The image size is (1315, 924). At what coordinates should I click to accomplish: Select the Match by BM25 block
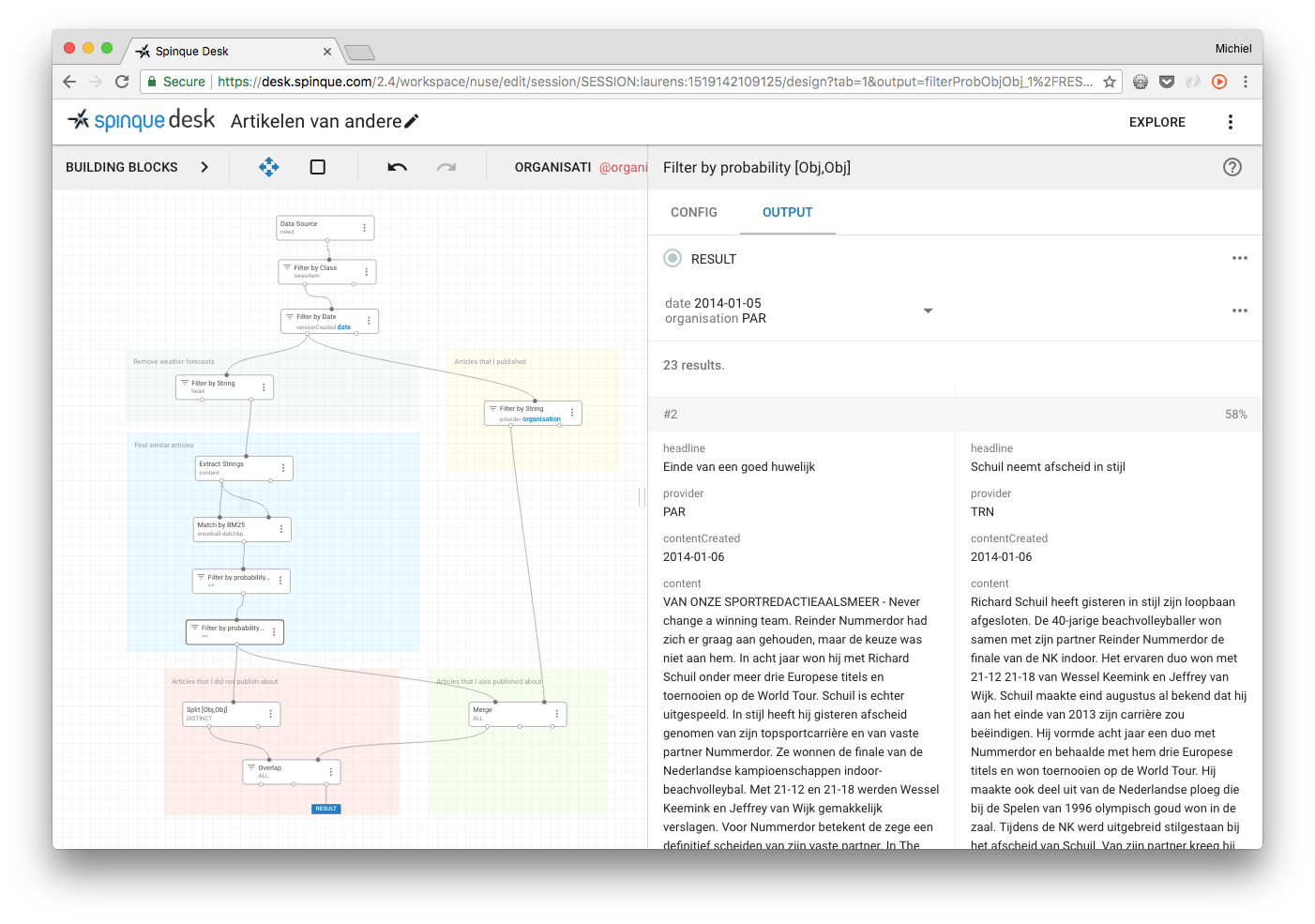pos(242,529)
